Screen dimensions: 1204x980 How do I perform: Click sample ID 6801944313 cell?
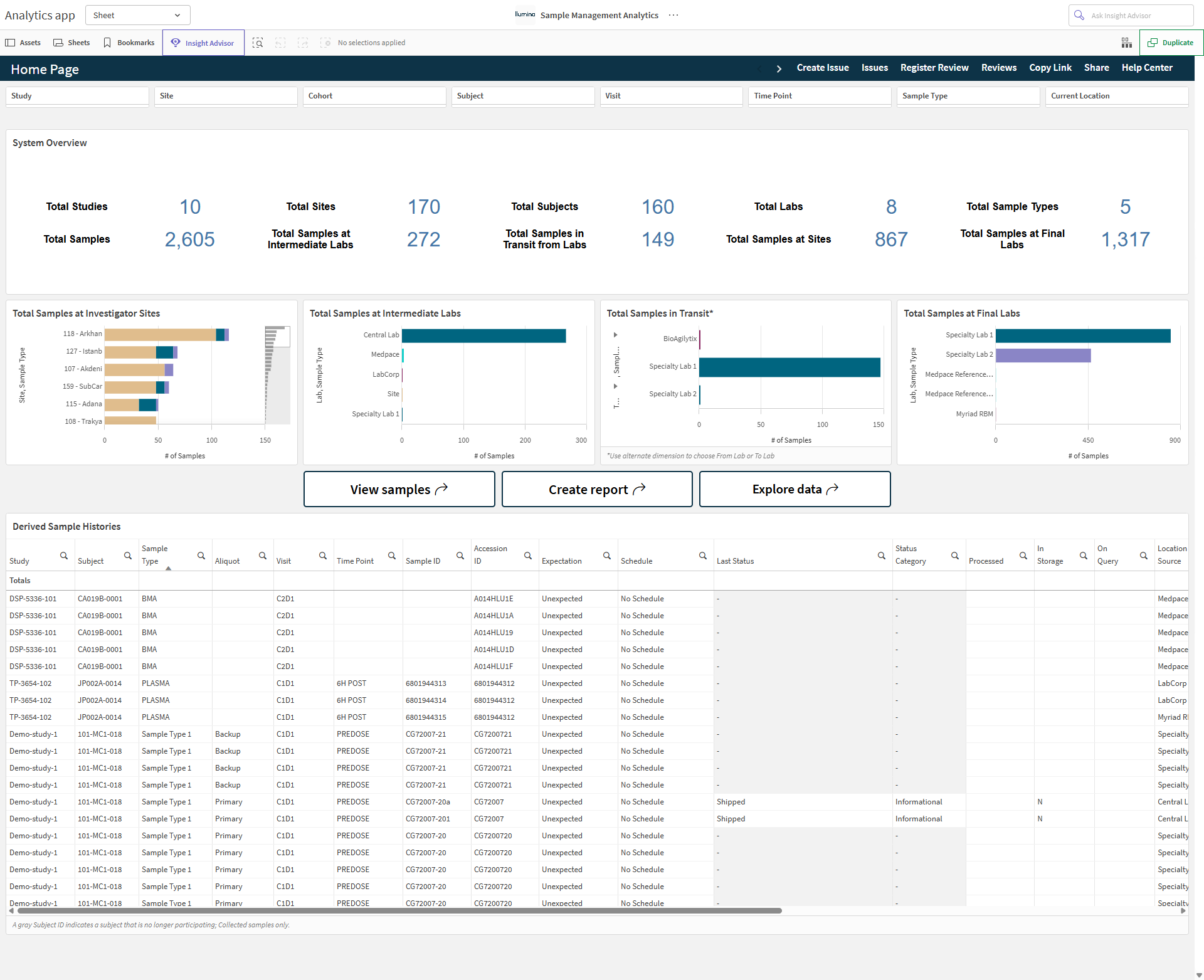pos(436,683)
